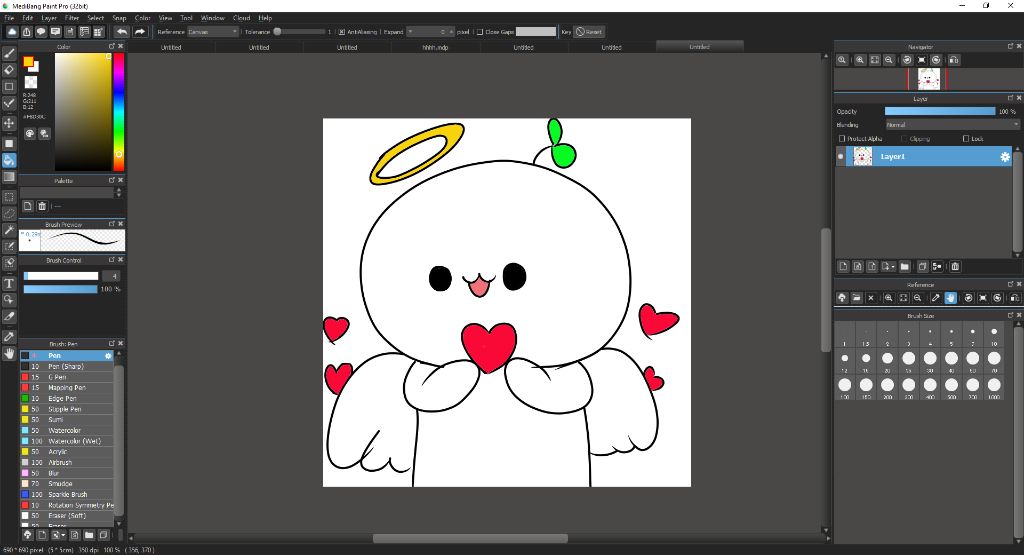Add a layer folder in the Layer panel
The image size is (1024, 555).
coord(904,266)
